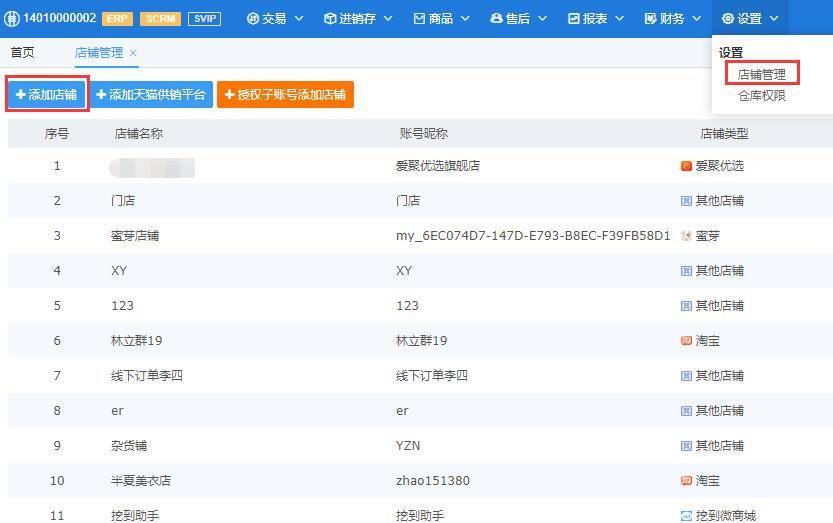Select 仓库权限 in the settings menu
Image resolution: width=833 pixels, height=523 pixels.
click(x=762, y=96)
